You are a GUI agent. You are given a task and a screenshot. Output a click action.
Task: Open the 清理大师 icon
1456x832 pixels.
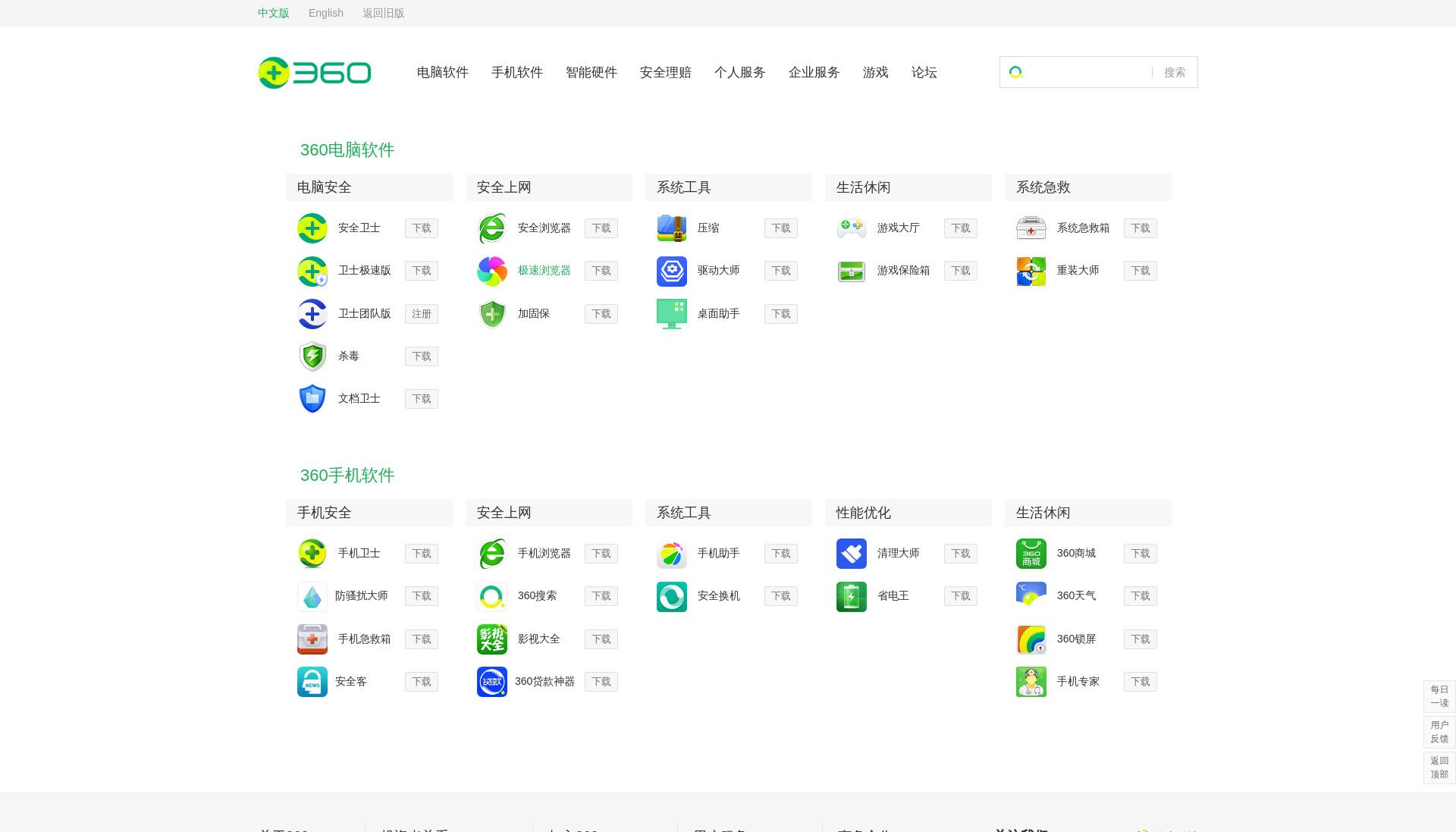click(x=852, y=554)
